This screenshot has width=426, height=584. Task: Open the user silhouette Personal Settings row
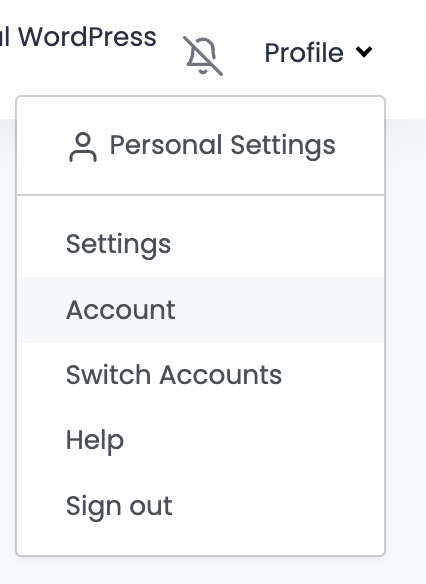click(201, 145)
